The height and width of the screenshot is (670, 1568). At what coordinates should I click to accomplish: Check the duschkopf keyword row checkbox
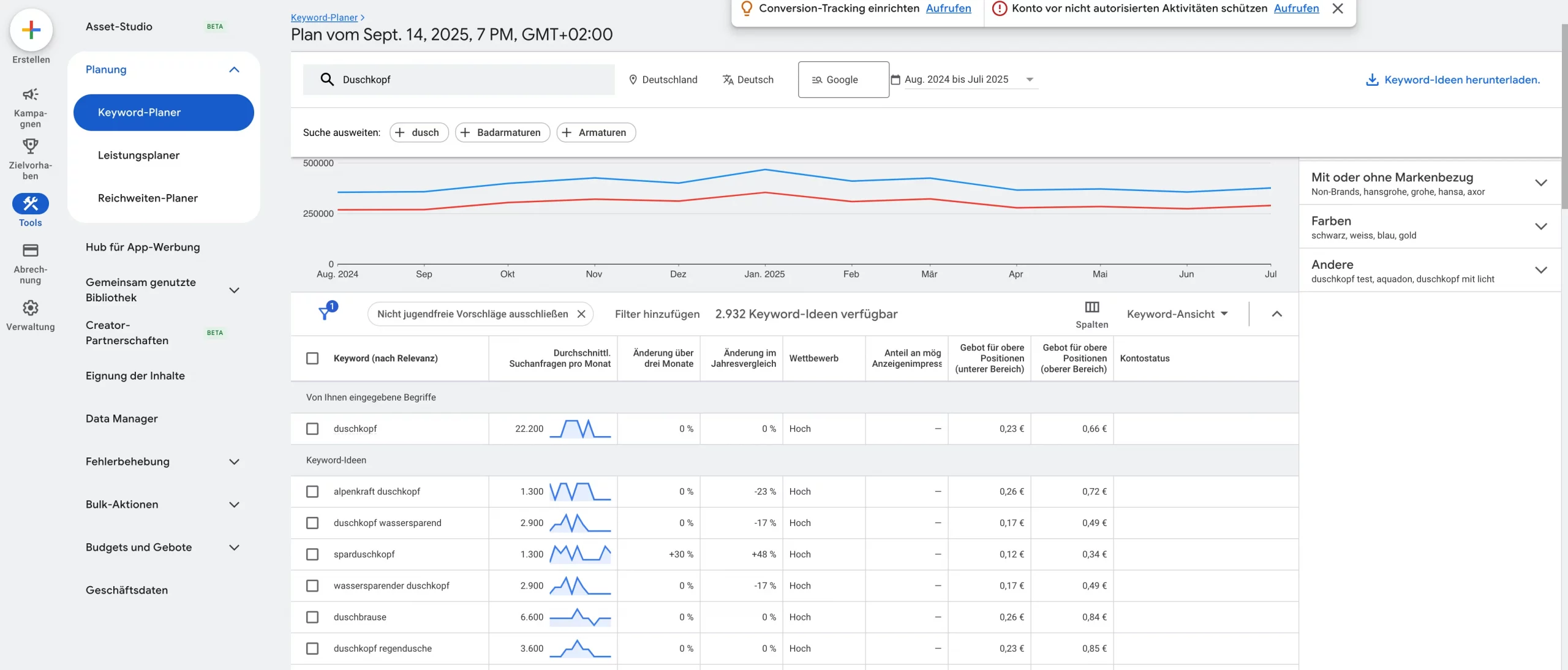(x=313, y=429)
